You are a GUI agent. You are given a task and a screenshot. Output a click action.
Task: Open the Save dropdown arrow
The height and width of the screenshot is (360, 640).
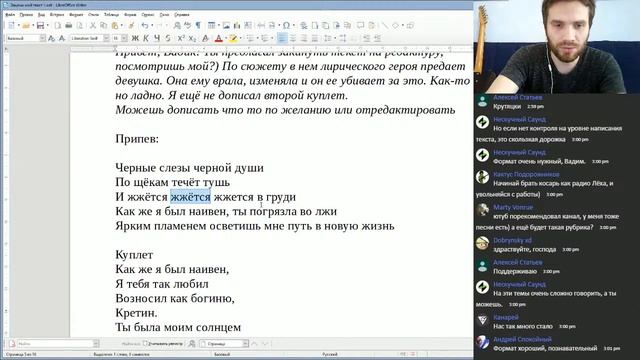47,26
